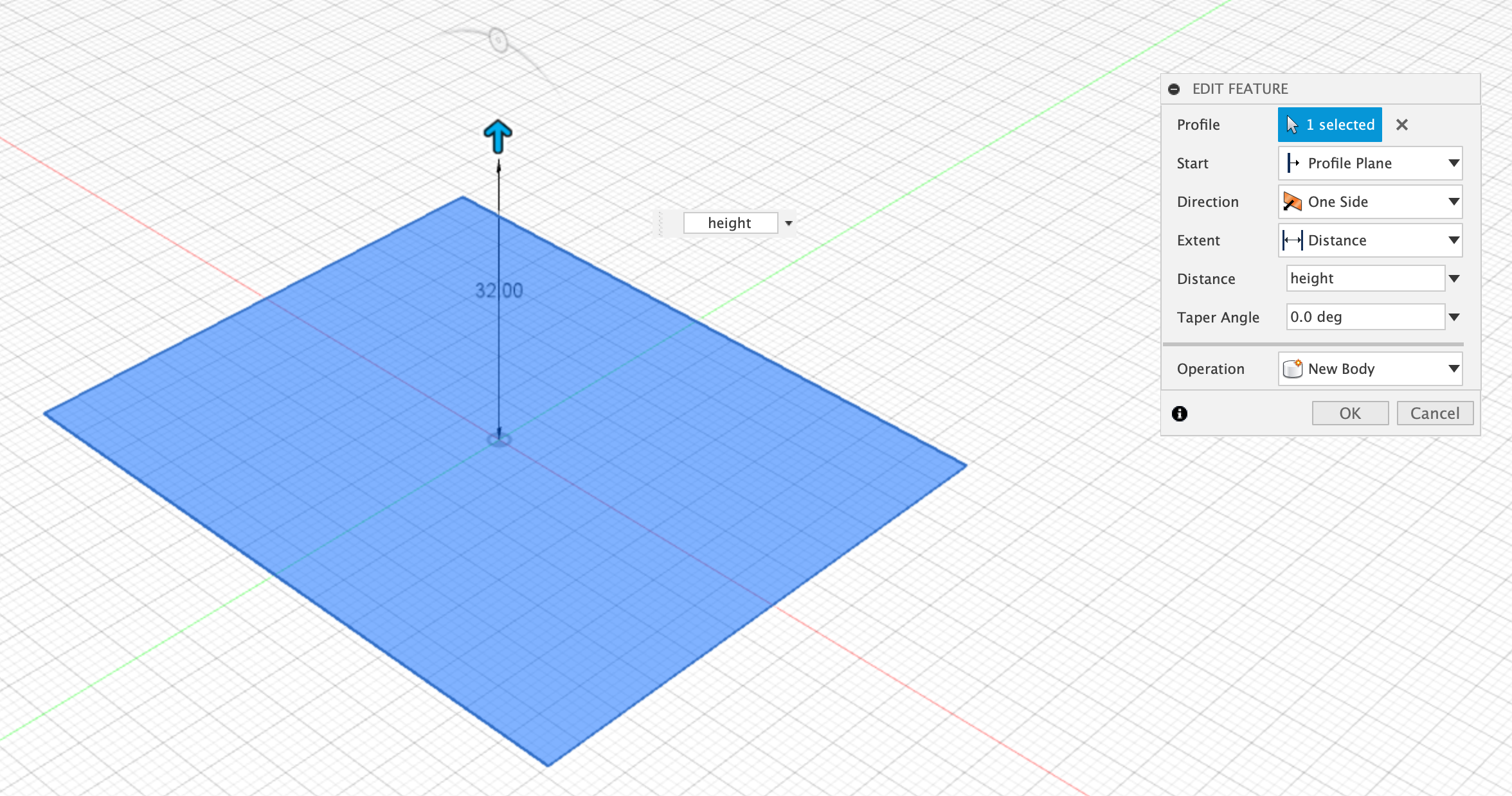Click the Profile '1 selected' button
This screenshot has width=1512, height=796.
tap(1329, 125)
